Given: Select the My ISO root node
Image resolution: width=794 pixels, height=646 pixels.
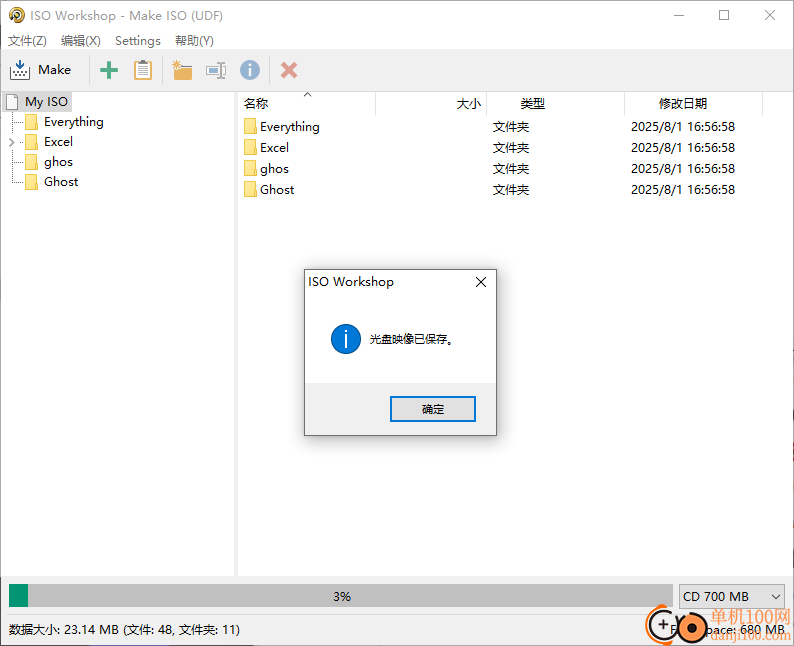Looking at the screenshot, I should [46, 102].
